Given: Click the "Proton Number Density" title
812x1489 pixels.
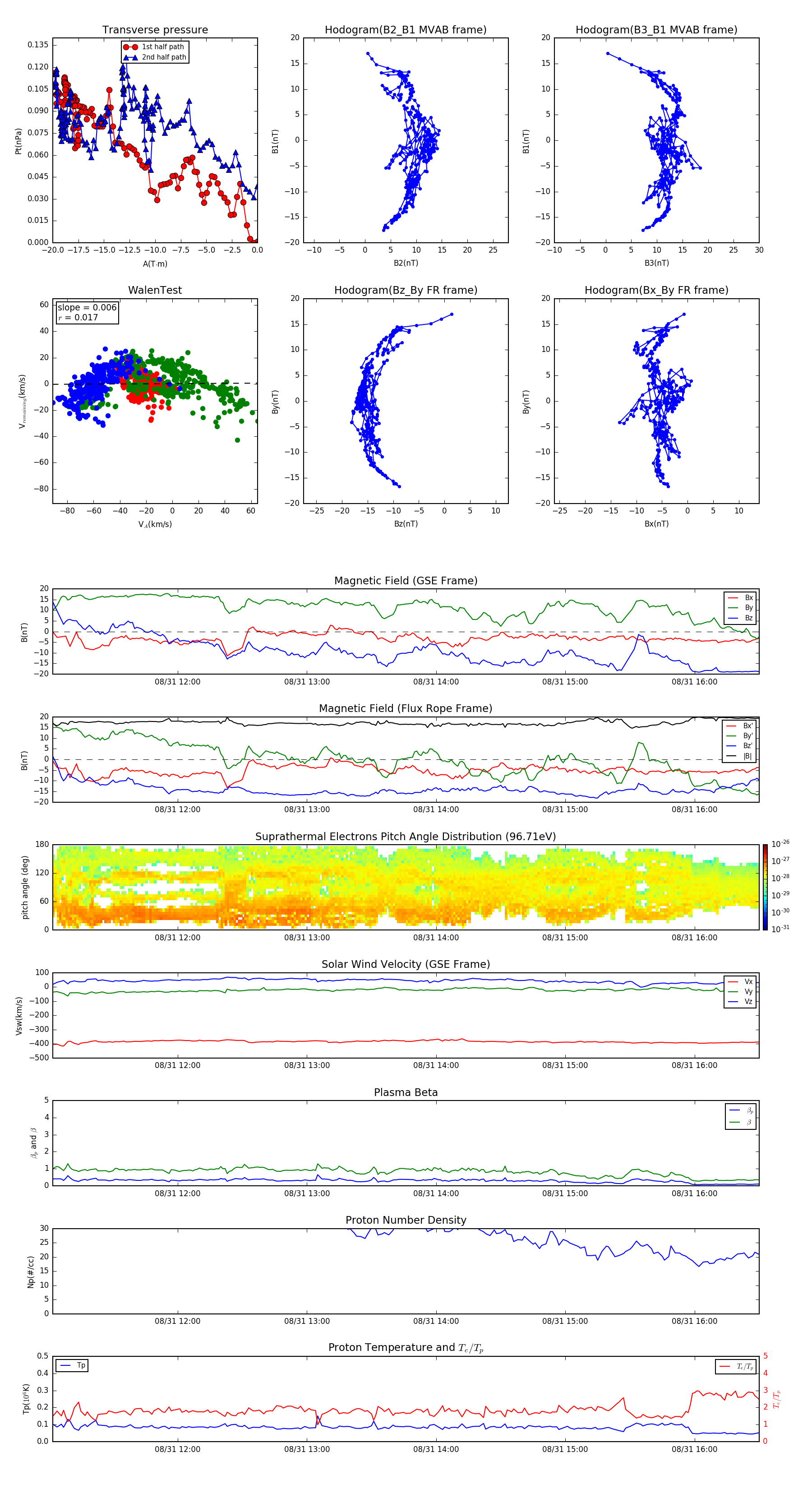Looking at the screenshot, I should click(x=406, y=1220).
